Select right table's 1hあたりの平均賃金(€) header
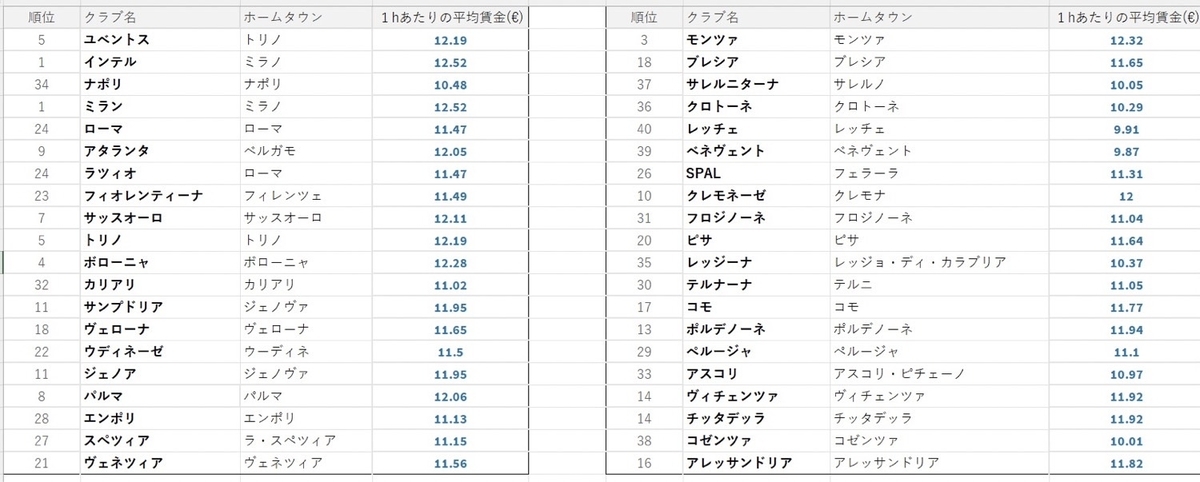Image resolution: width=1200 pixels, height=482 pixels. (x=1122, y=18)
